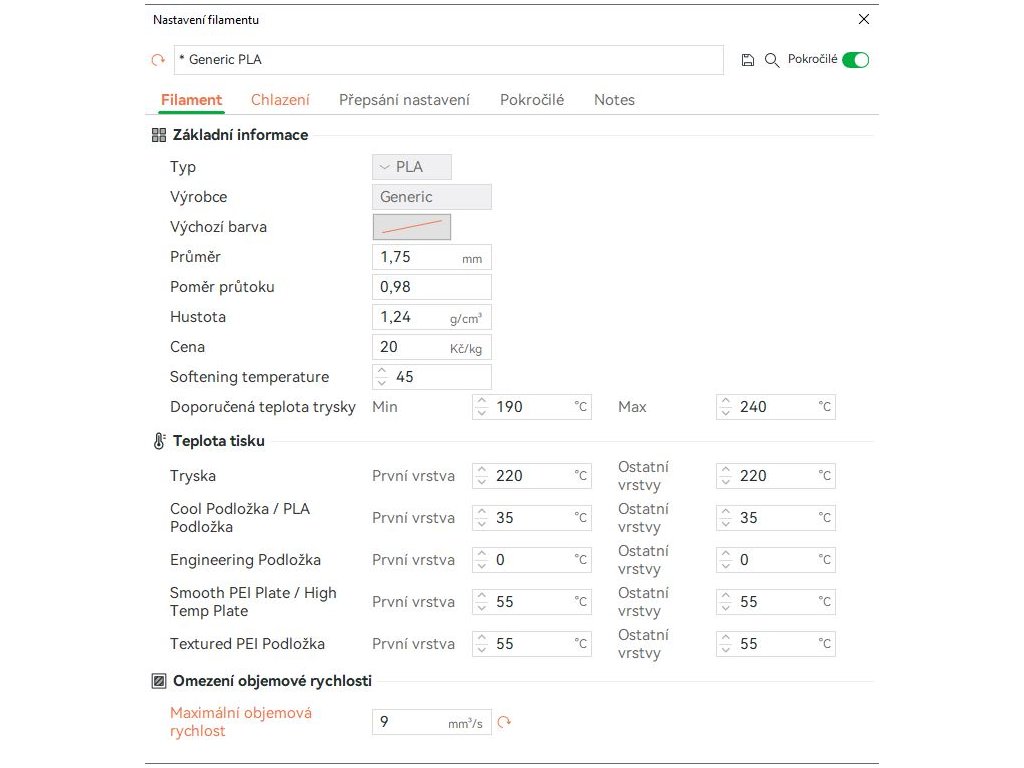Click the Tryska první vrstva temperature stepper
Viewport: 1024px width, 768px height.
tap(481, 476)
